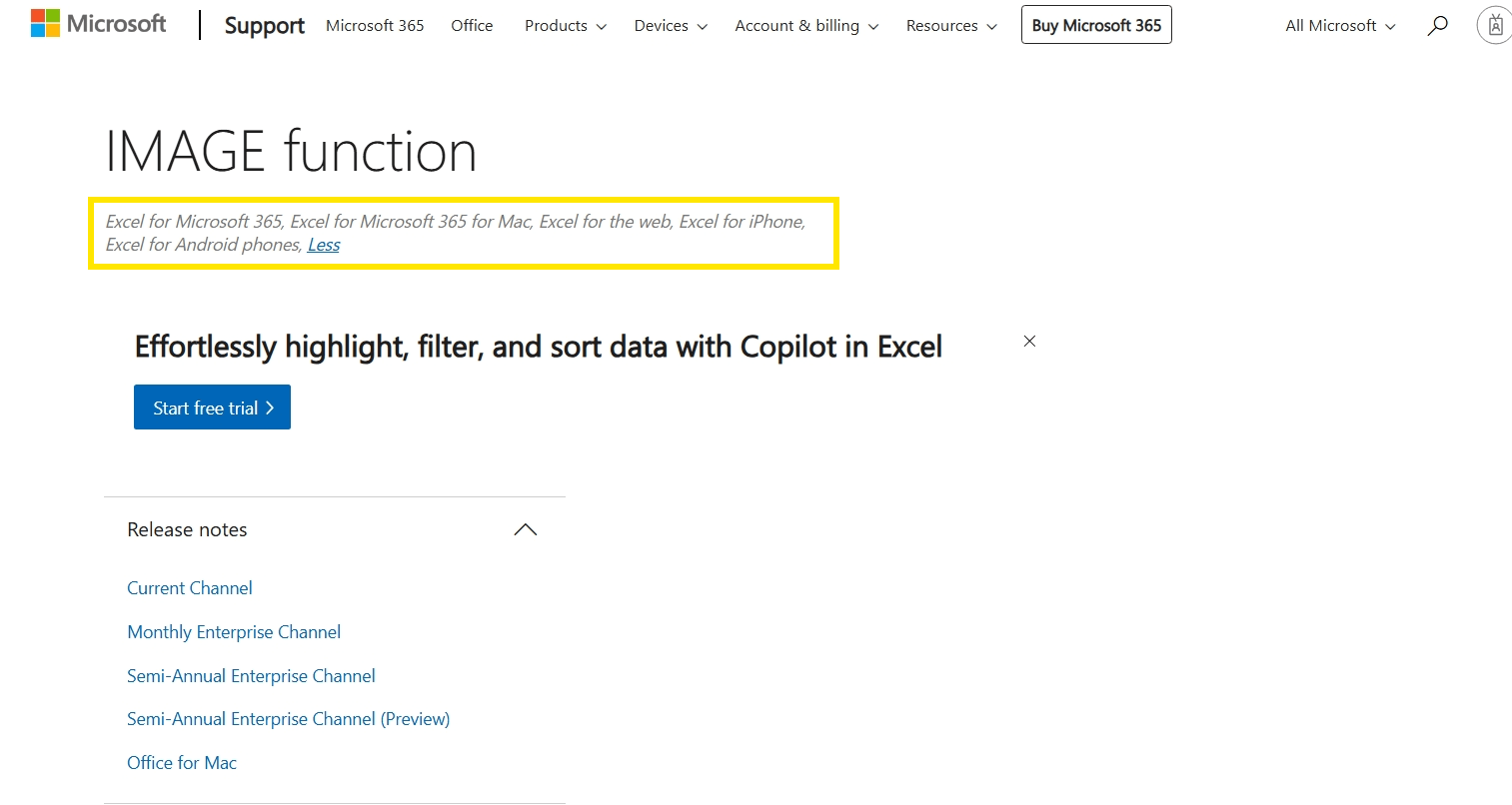Image resolution: width=1512 pixels, height=805 pixels.
Task: Click the Buy Microsoft 365 button
Action: [1096, 26]
